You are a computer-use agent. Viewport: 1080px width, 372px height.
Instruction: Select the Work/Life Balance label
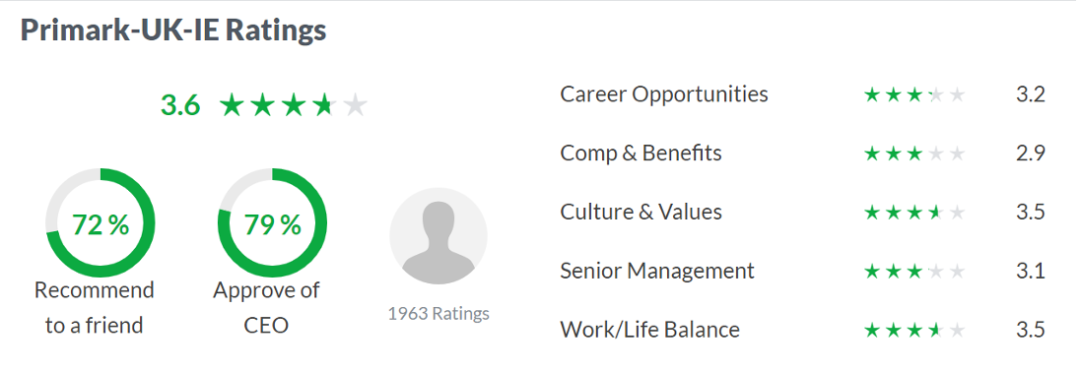[x=650, y=330]
